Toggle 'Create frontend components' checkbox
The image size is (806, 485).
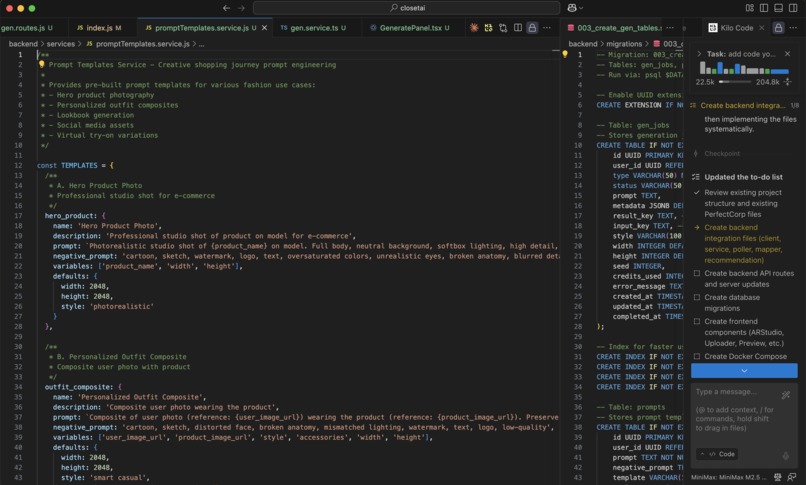click(697, 322)
